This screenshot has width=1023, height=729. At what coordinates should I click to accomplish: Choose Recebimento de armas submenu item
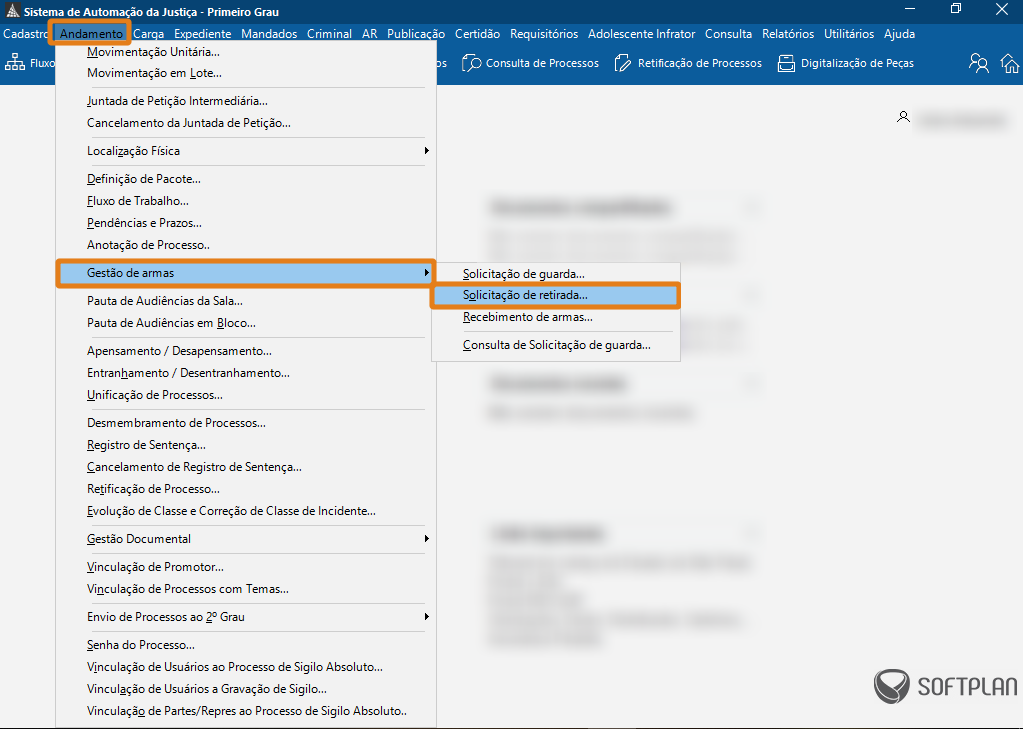tap(528, 317)
